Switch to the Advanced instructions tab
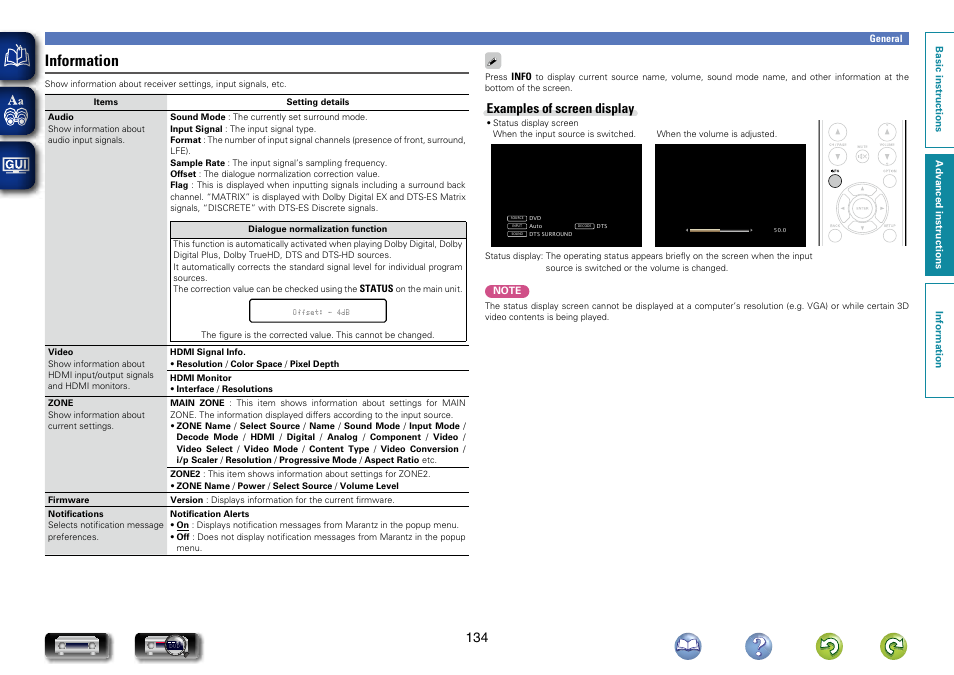 939,214
